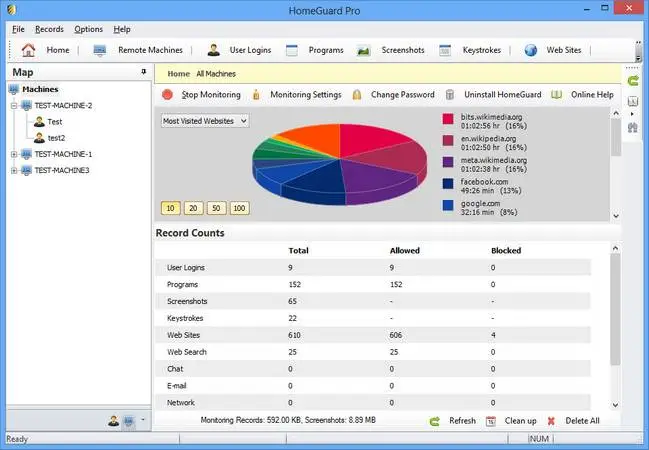
Task: Select TEST-MACHINE-1 in the tree
Action: click(x=63, y=154)
